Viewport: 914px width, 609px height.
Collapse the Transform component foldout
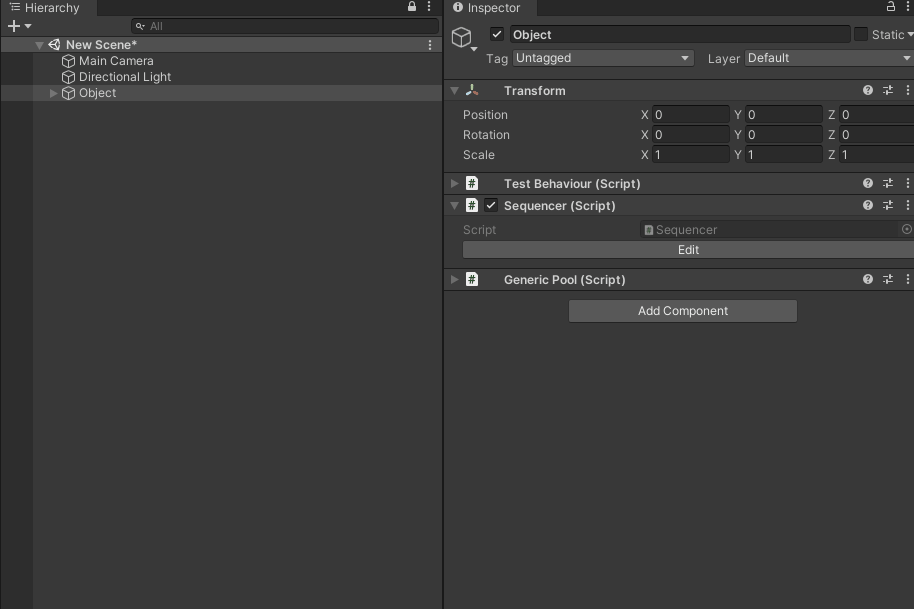point(455,91)
